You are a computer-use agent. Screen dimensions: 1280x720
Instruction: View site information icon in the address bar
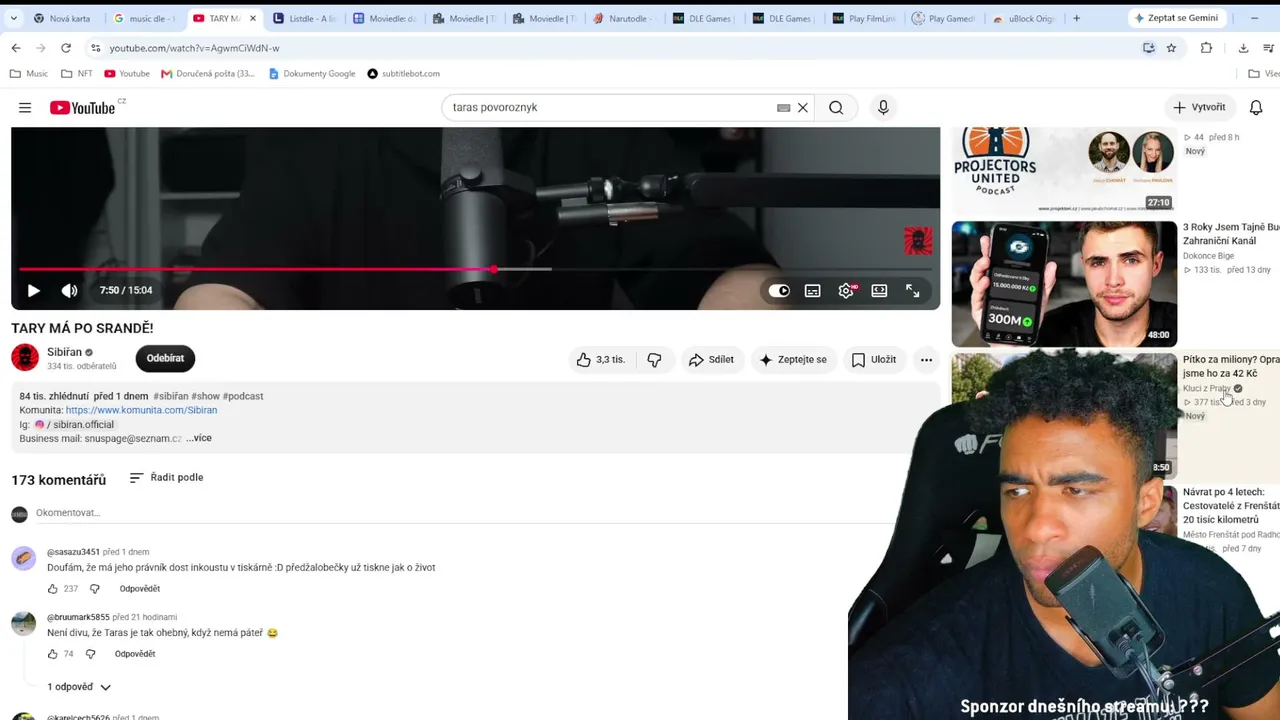click(x=95, y=48)
